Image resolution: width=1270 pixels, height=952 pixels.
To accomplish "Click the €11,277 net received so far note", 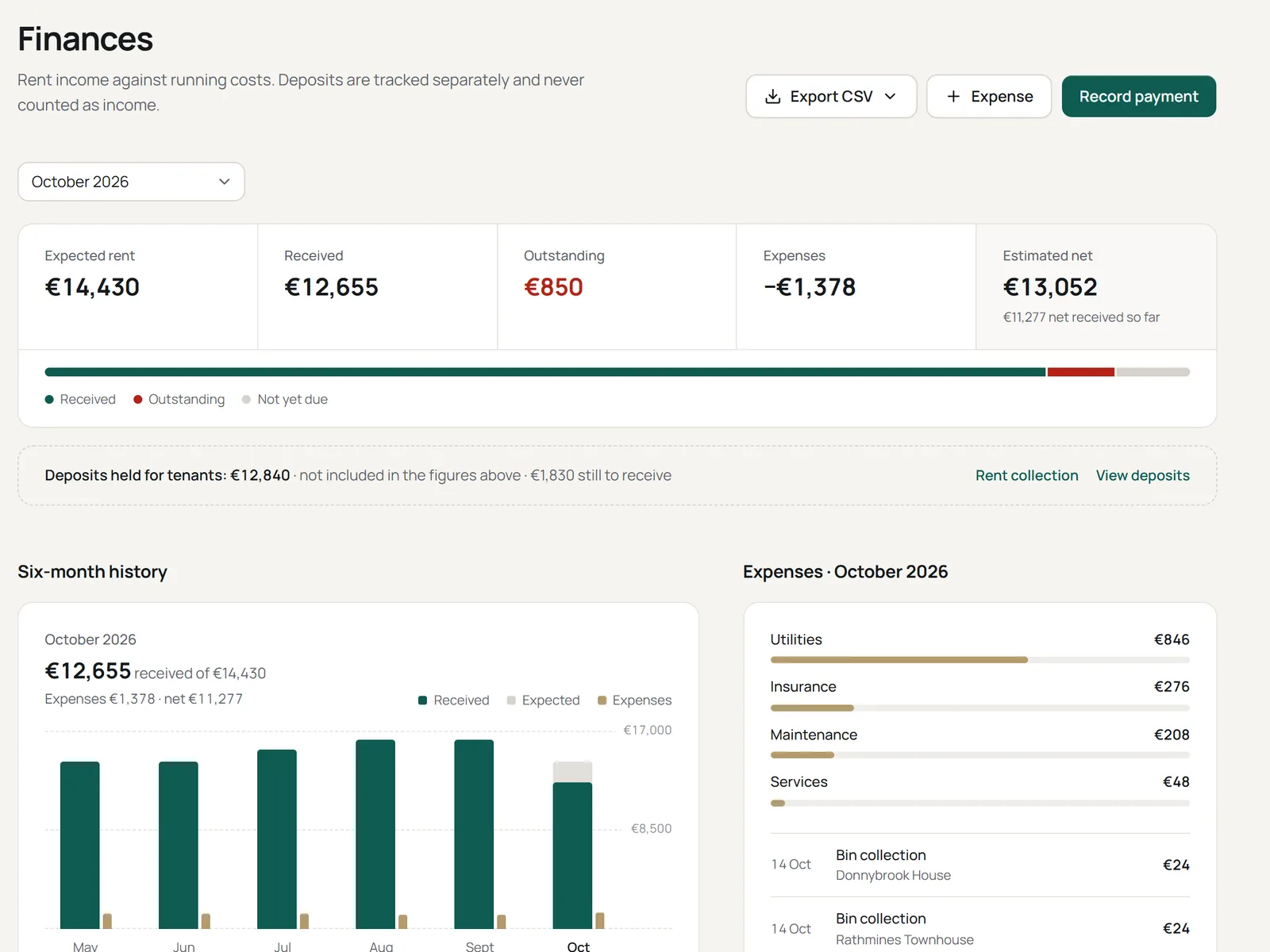I will 1081,317.
